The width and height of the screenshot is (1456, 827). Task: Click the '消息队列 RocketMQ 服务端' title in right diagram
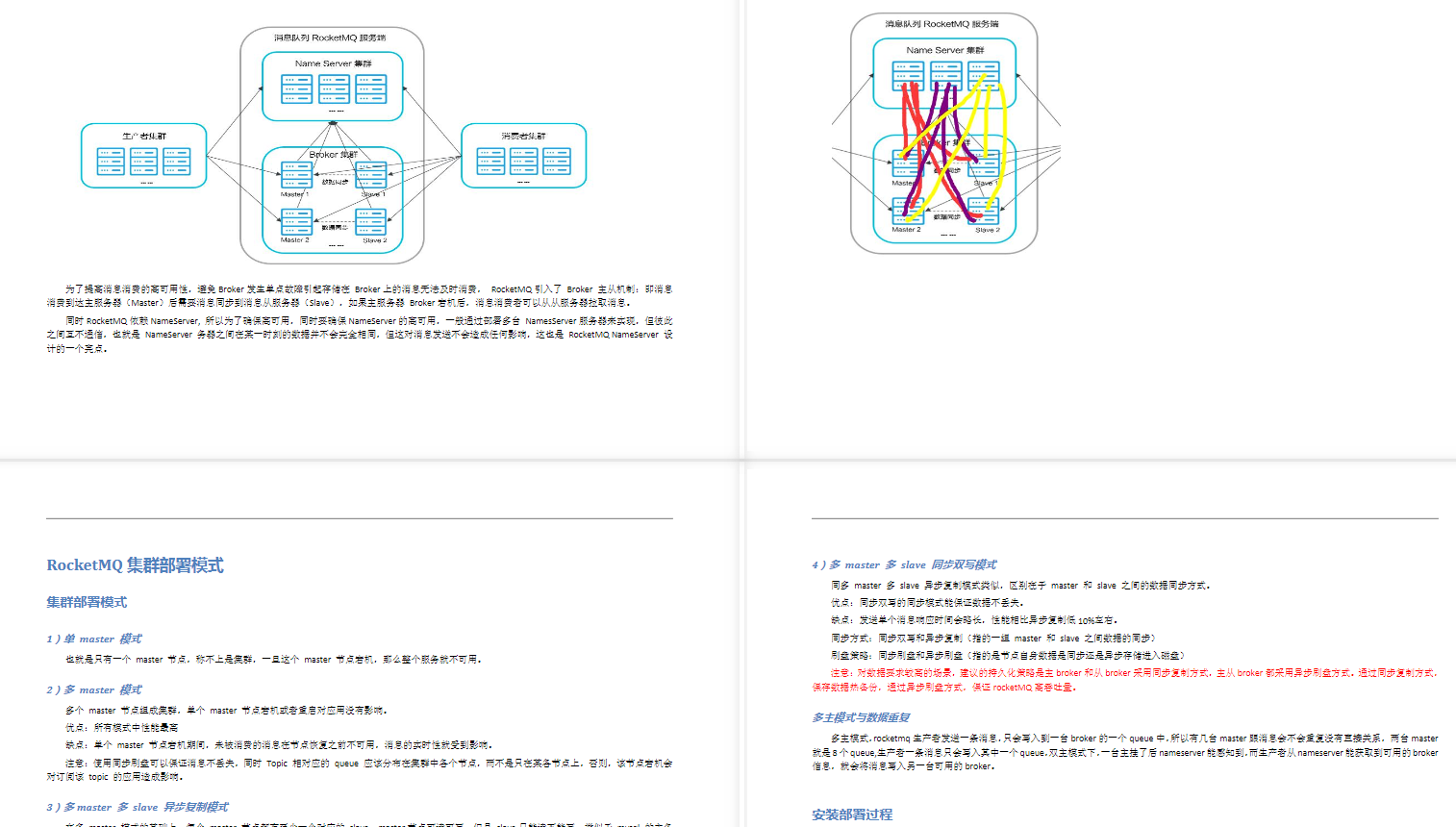942,24
